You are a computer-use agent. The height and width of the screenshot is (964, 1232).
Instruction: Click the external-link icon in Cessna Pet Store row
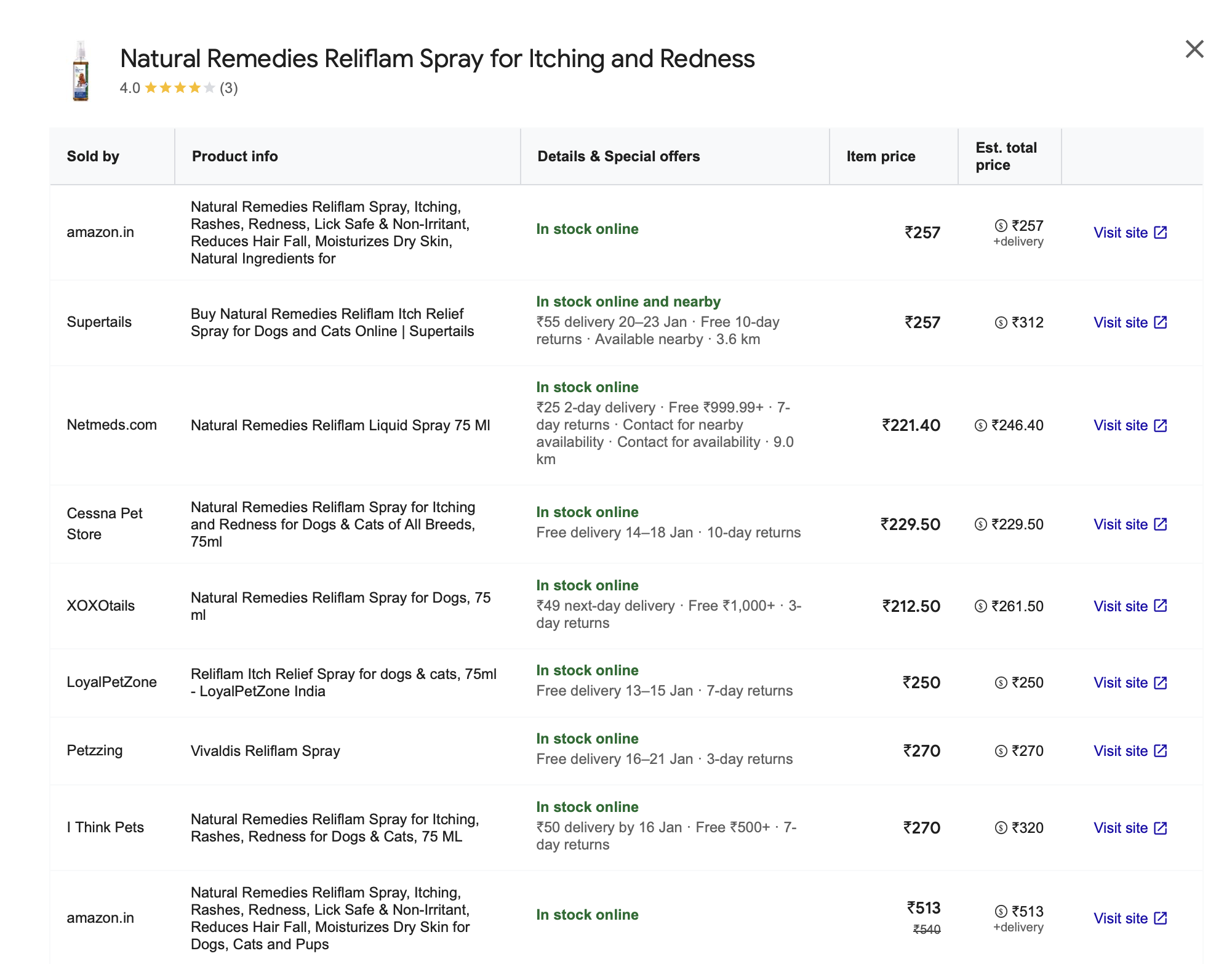click(1160, 524)
